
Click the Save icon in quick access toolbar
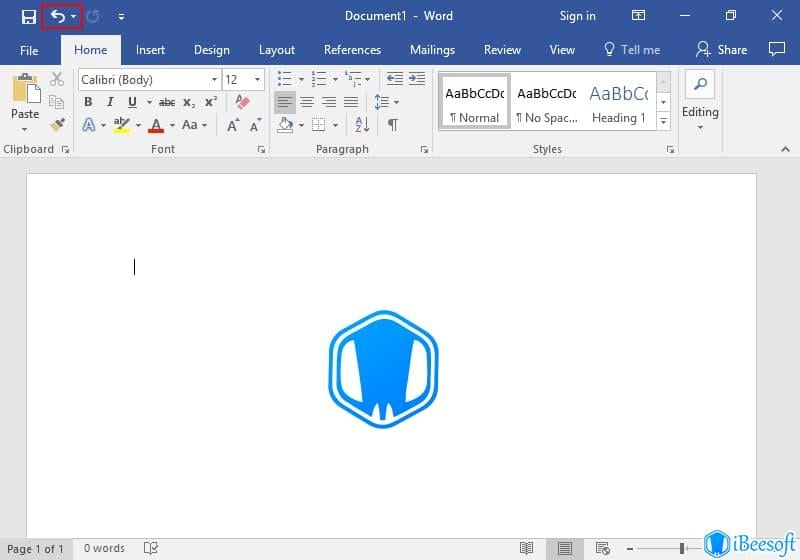pyautogui.click(x=29, y=16)
